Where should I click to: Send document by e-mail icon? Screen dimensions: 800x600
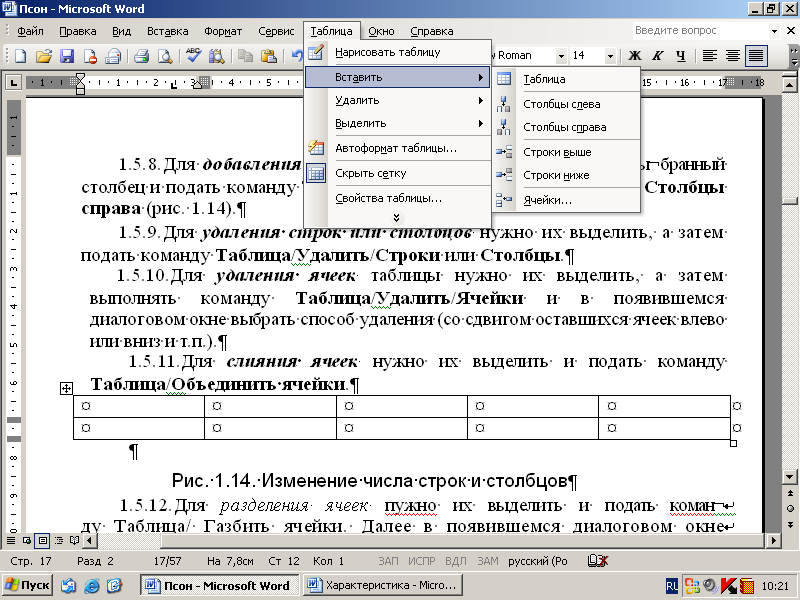pos(113,56)
